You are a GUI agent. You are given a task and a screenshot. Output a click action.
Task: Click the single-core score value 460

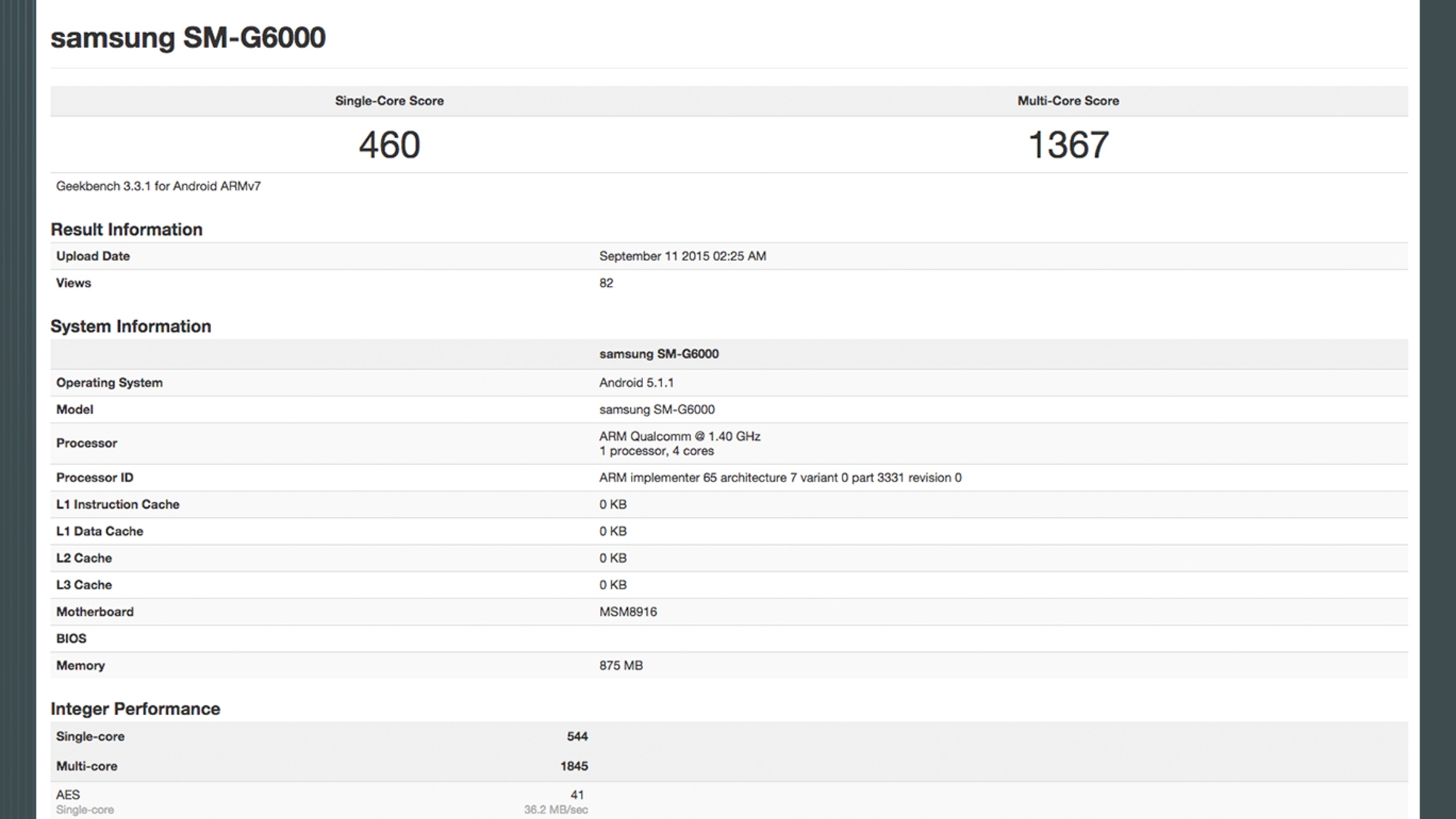click(x=389, y=145)
